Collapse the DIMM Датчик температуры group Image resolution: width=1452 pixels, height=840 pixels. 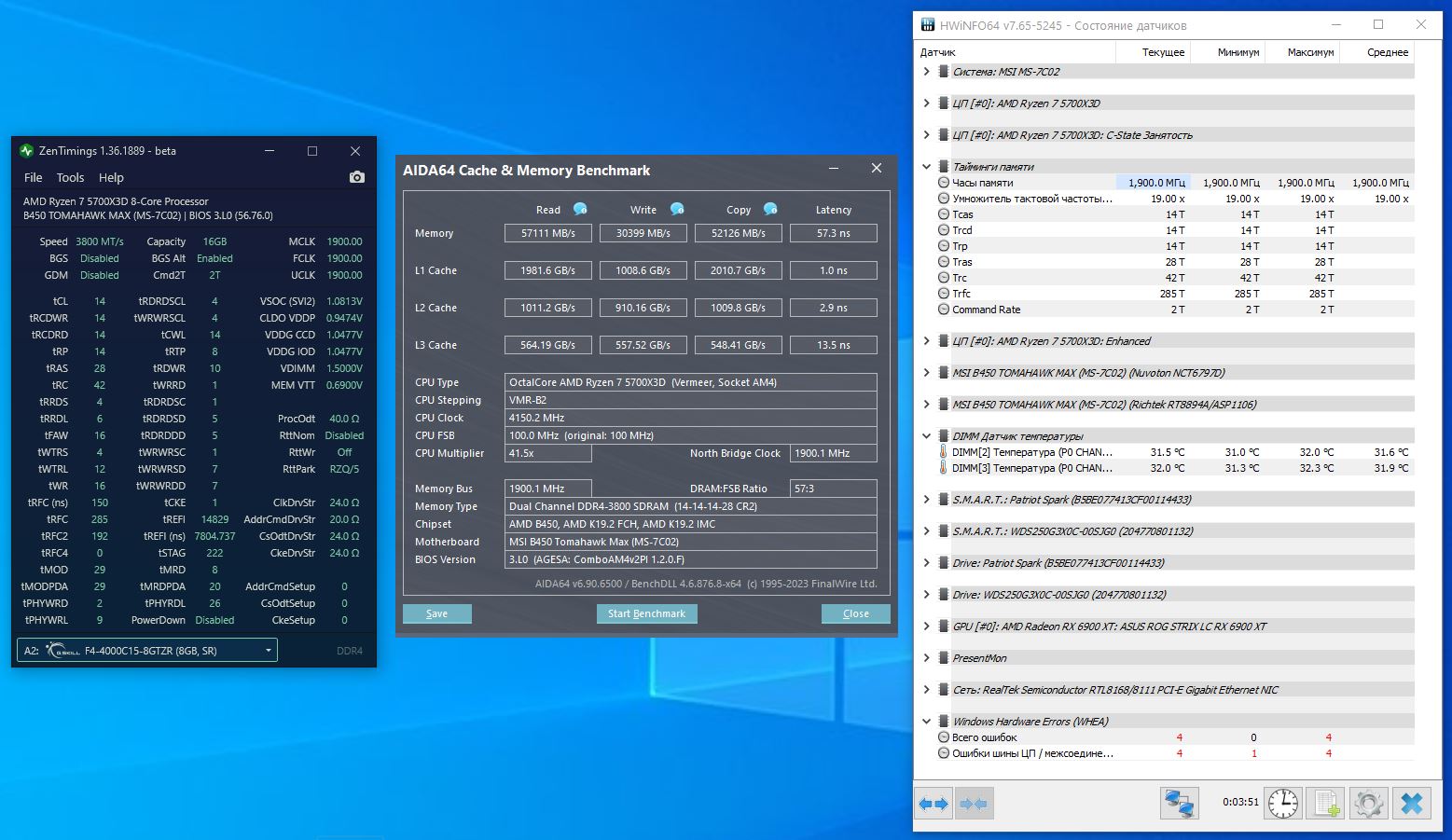pyautogui.click(x=926, y=436)
